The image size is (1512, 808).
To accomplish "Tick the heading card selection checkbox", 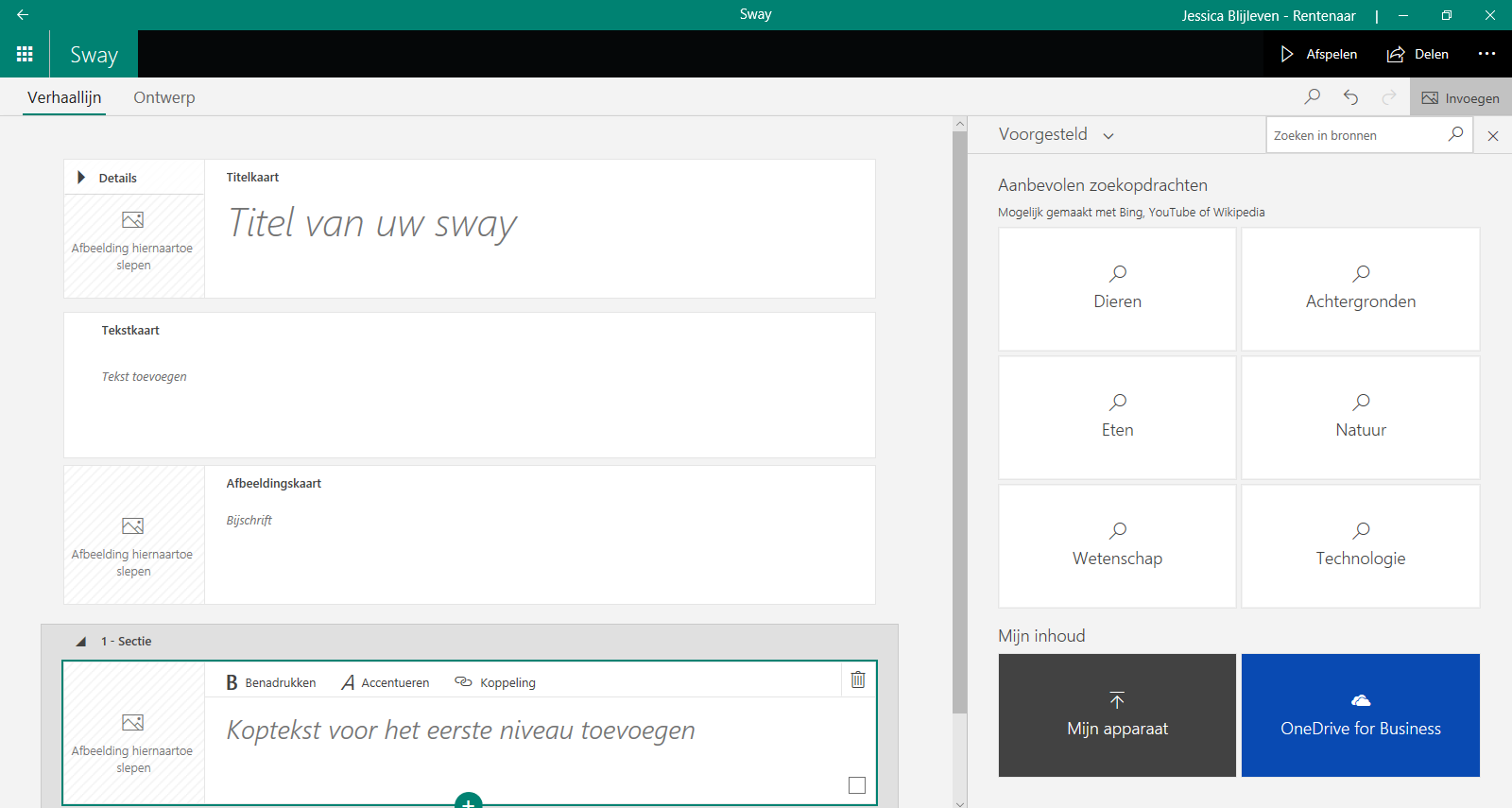I will coord(857,785).
